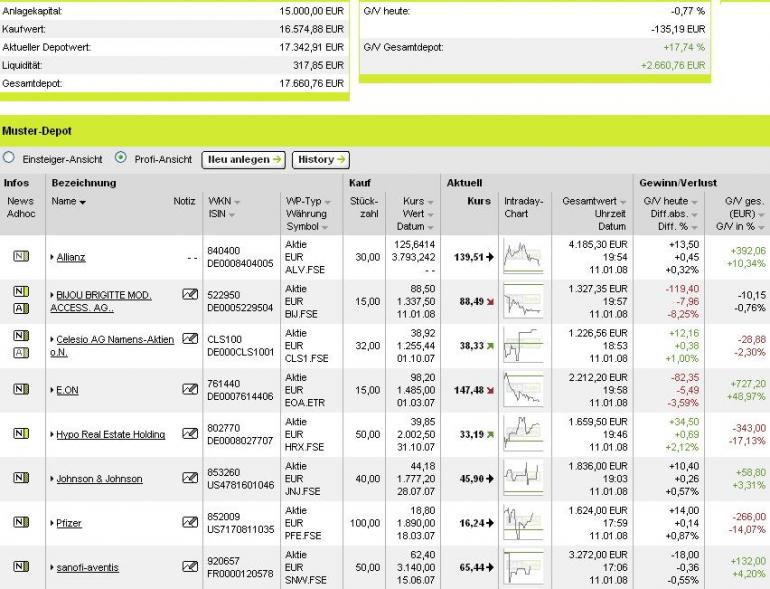The height and width of the screenshot is (589, 770).
Task: Sort by Kauf Datum arrow
Action: pos(431,228)
